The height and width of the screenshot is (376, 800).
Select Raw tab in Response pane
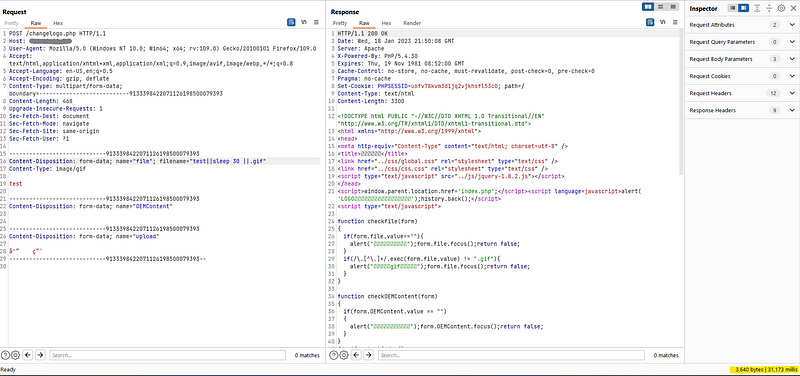pos(364,23)
